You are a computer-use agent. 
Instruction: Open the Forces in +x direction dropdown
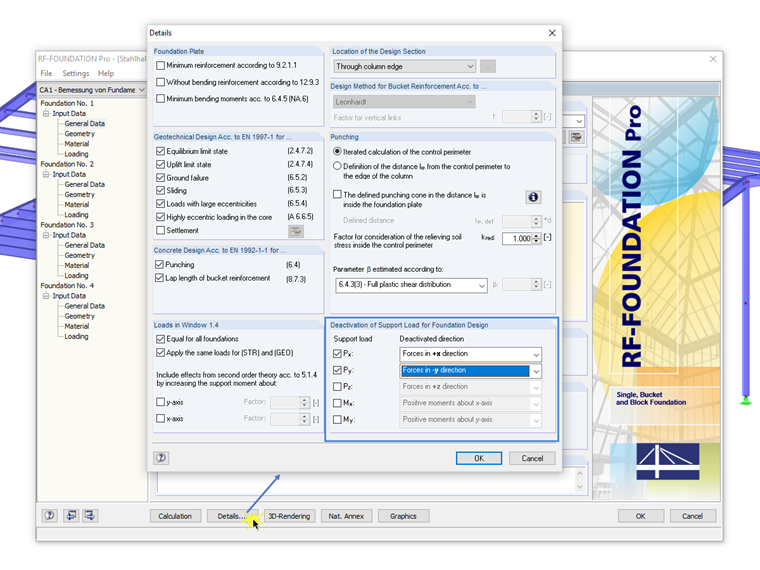tap(471, 354)
